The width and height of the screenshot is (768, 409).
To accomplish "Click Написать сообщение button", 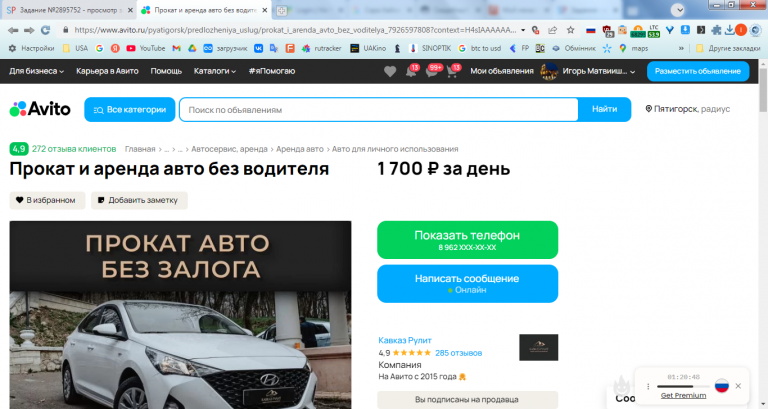I will coord(467,284).
